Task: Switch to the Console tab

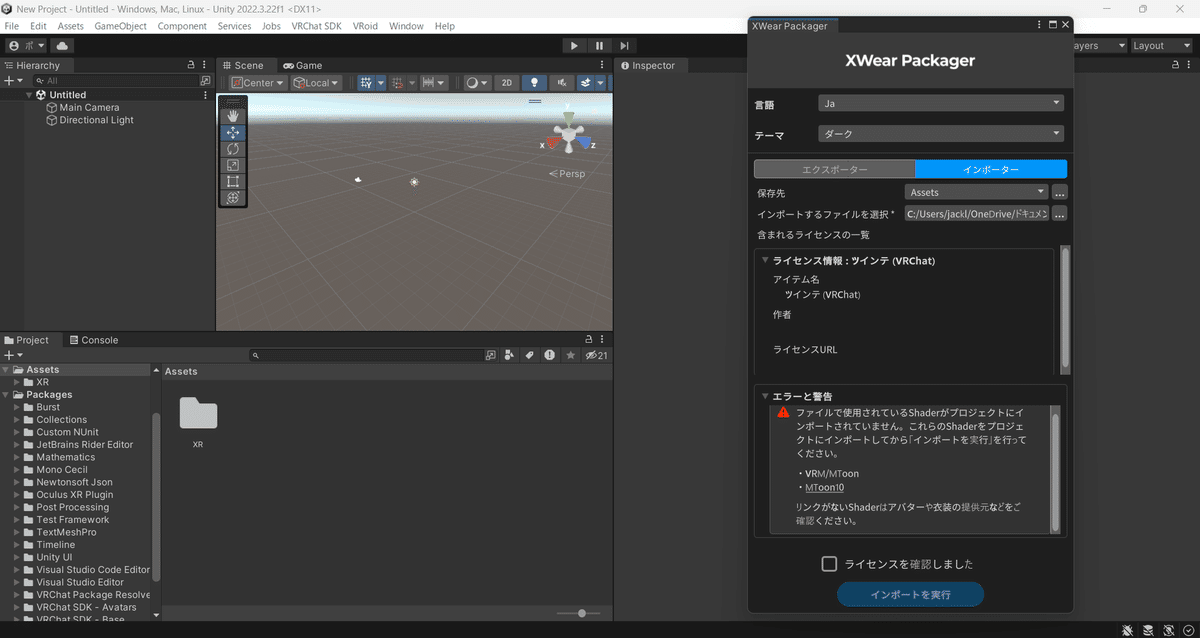Action: [x=93, y=340]
